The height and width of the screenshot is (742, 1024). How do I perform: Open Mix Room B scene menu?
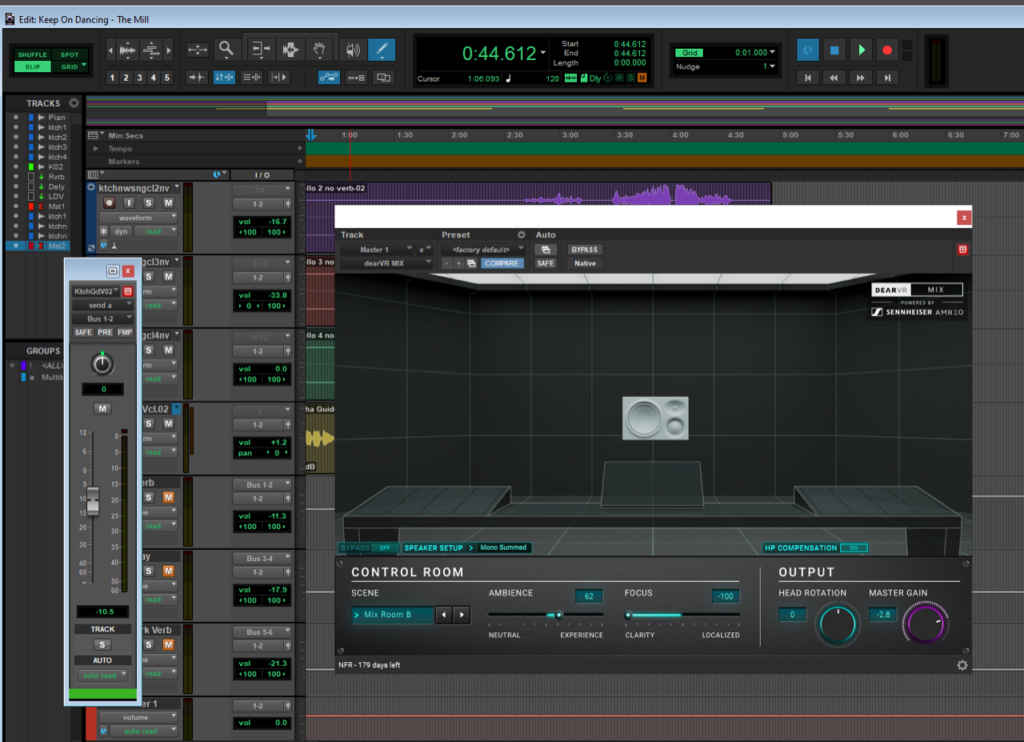coord(392,615)
